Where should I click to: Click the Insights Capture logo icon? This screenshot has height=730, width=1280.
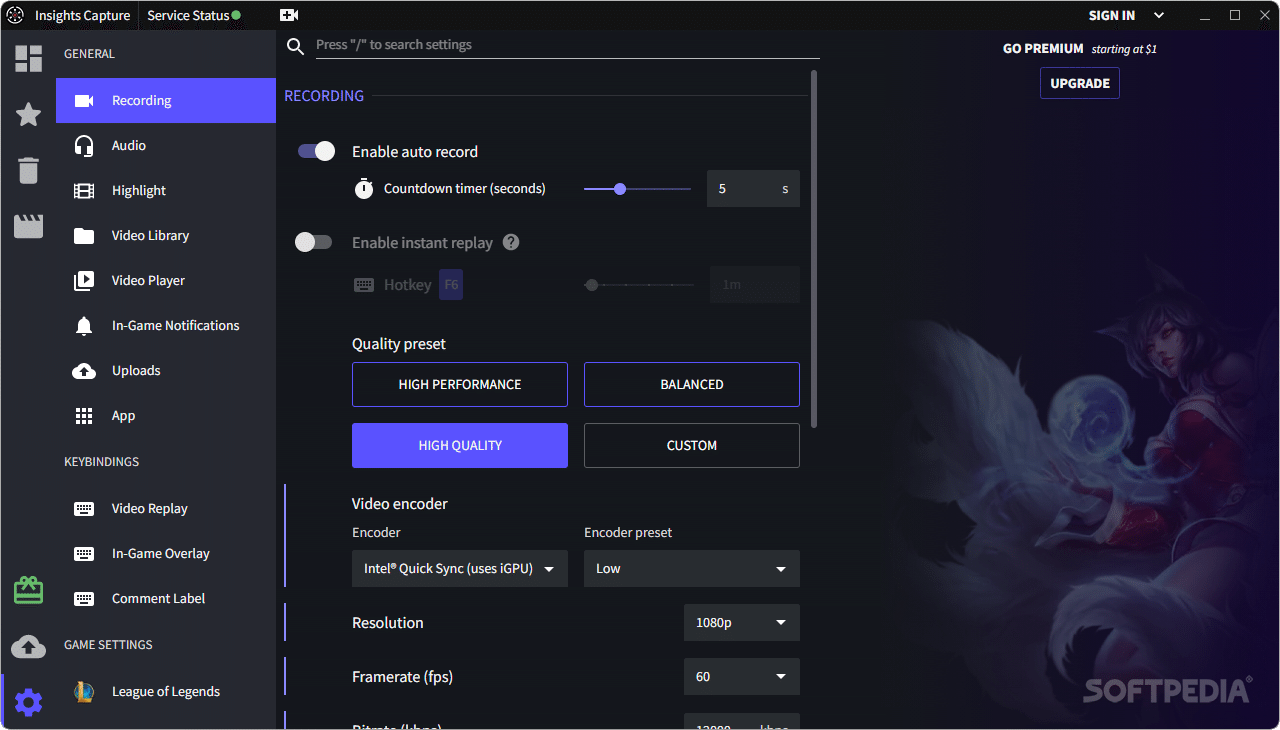(x=15, y=15)
